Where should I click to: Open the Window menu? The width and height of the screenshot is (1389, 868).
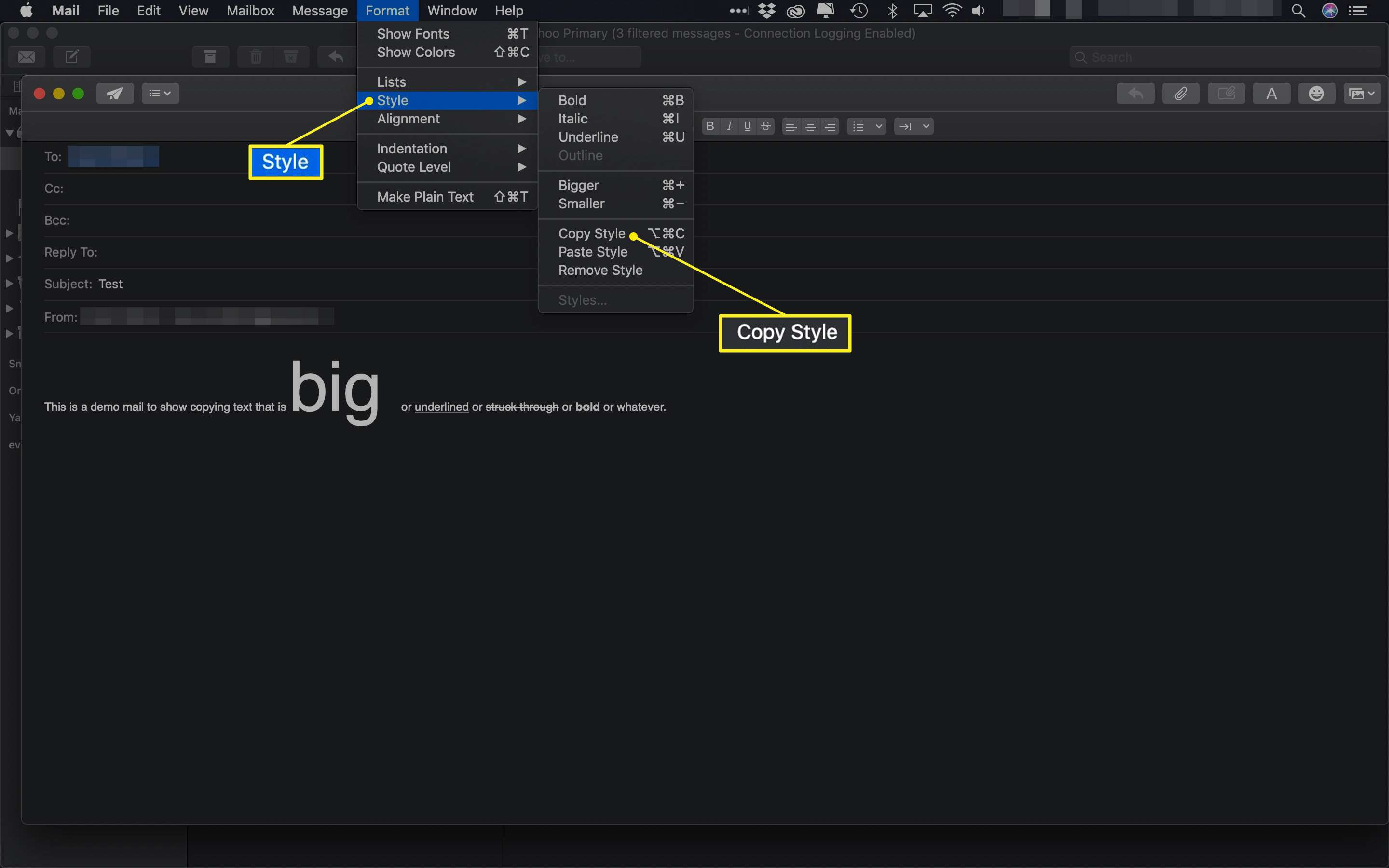pyautogui.click(x=452, y=10)
